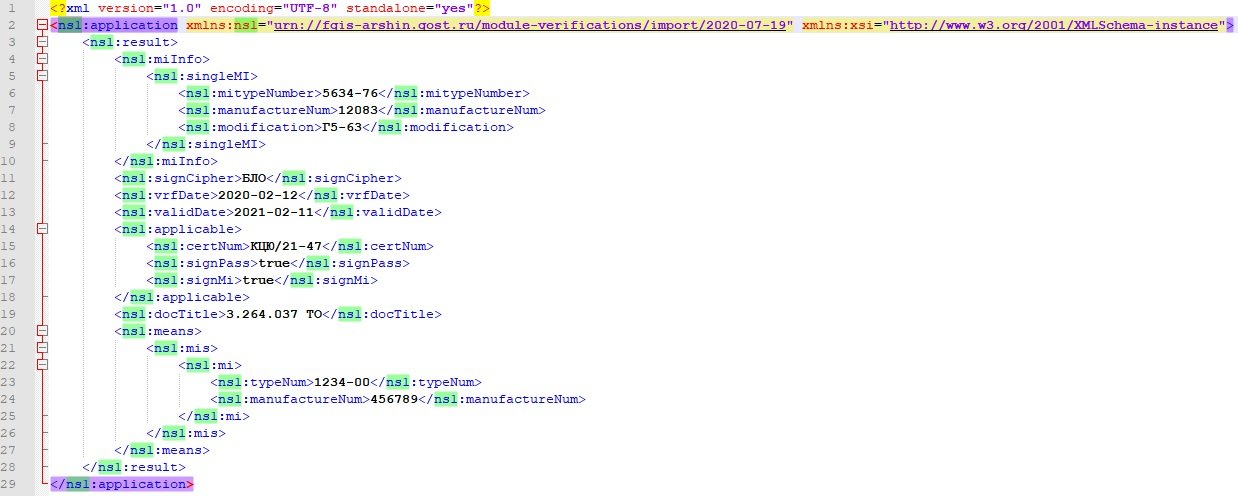The height and width of the screenshot is (496, 1238).
Task: Fold the ns1:mis element
Action: (41, 348)
